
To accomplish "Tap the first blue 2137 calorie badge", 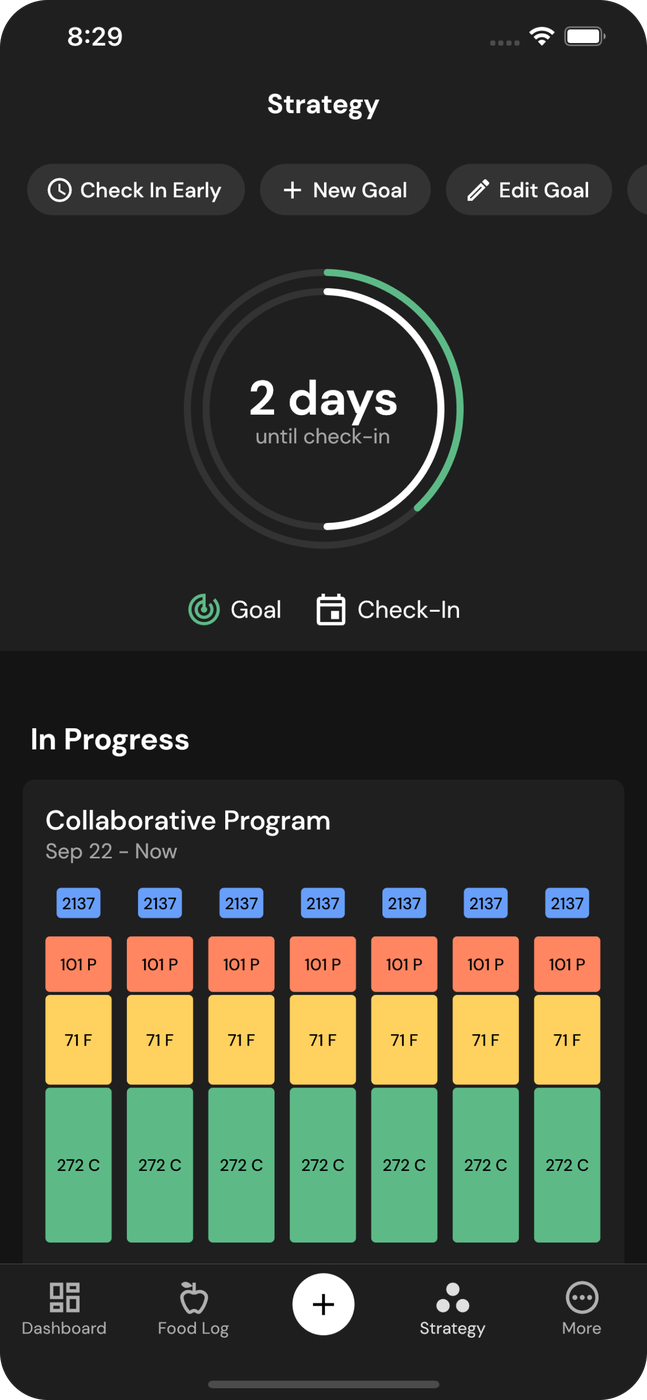I will point(78,903).
